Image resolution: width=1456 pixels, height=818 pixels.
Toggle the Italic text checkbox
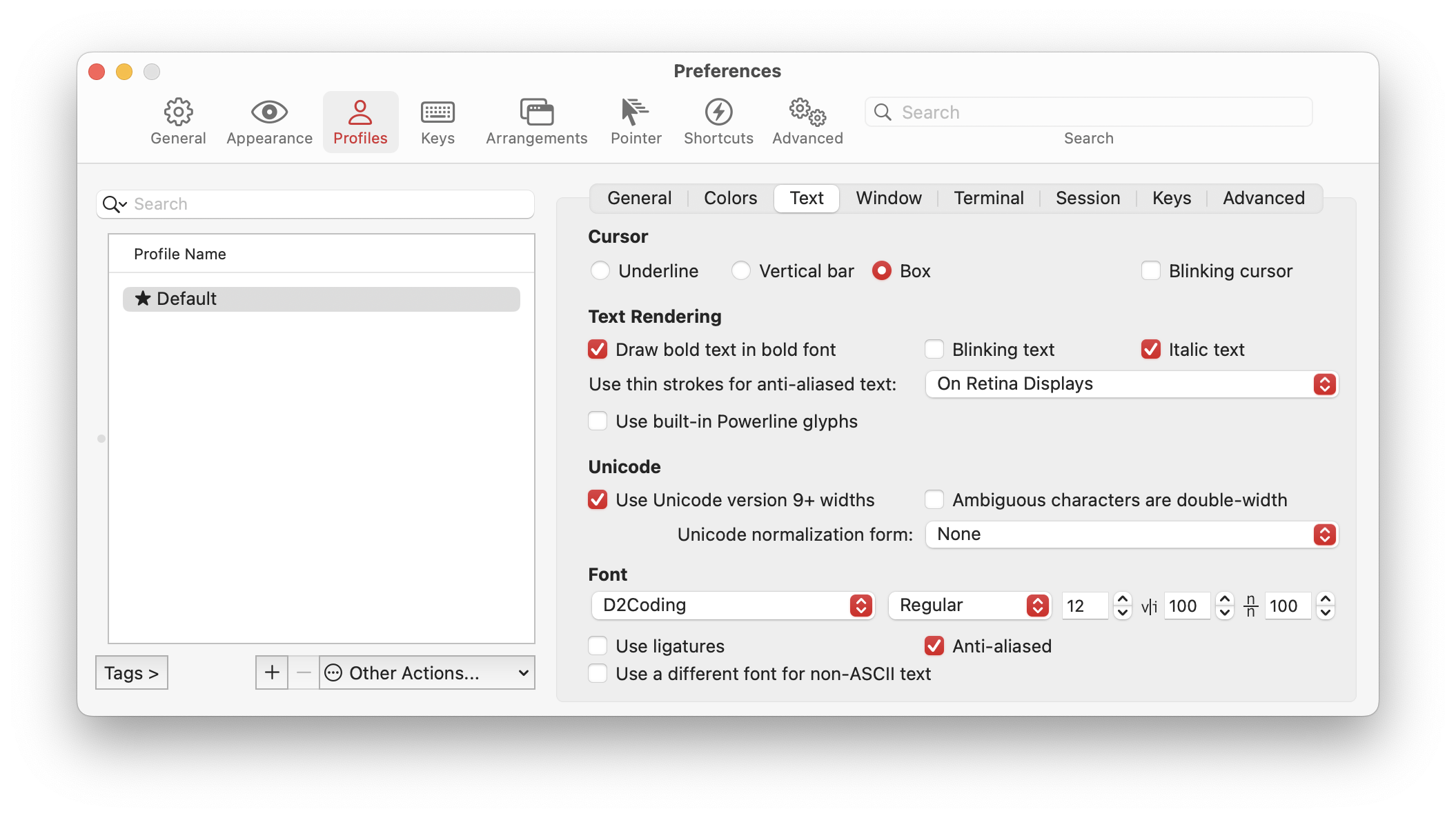coord(1151,350)
